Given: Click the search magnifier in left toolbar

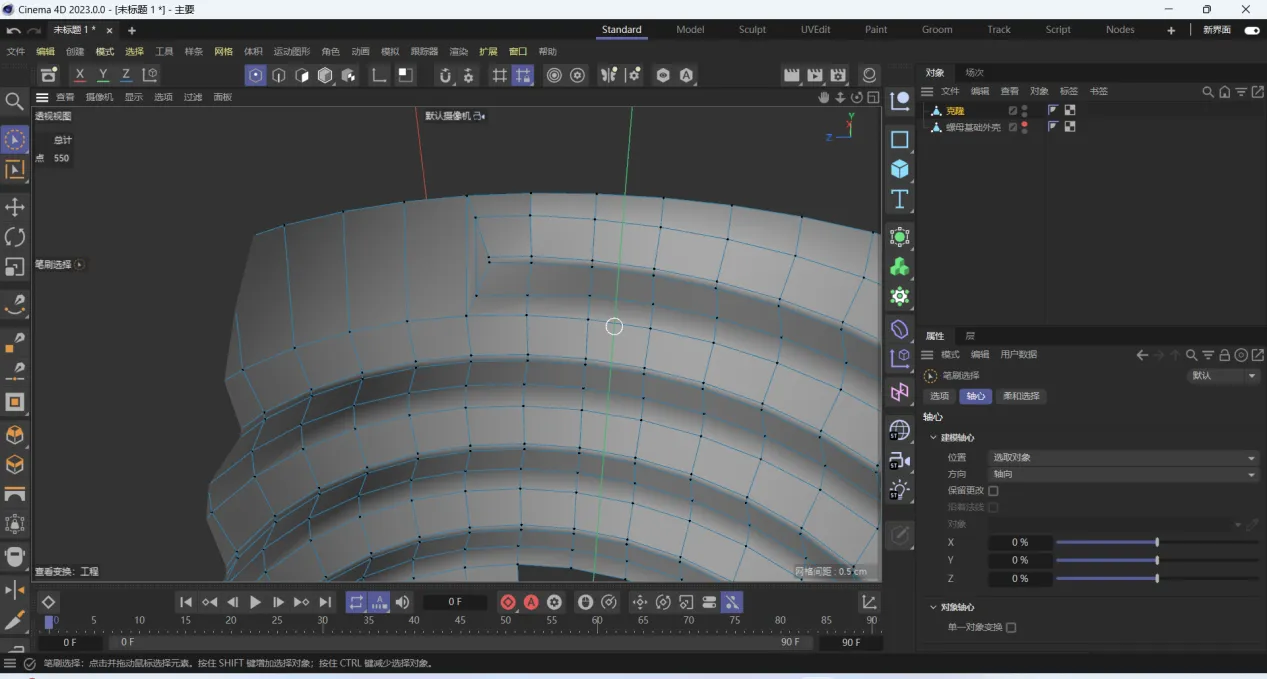Looking at the screenshot, I should tap(14, 101).
